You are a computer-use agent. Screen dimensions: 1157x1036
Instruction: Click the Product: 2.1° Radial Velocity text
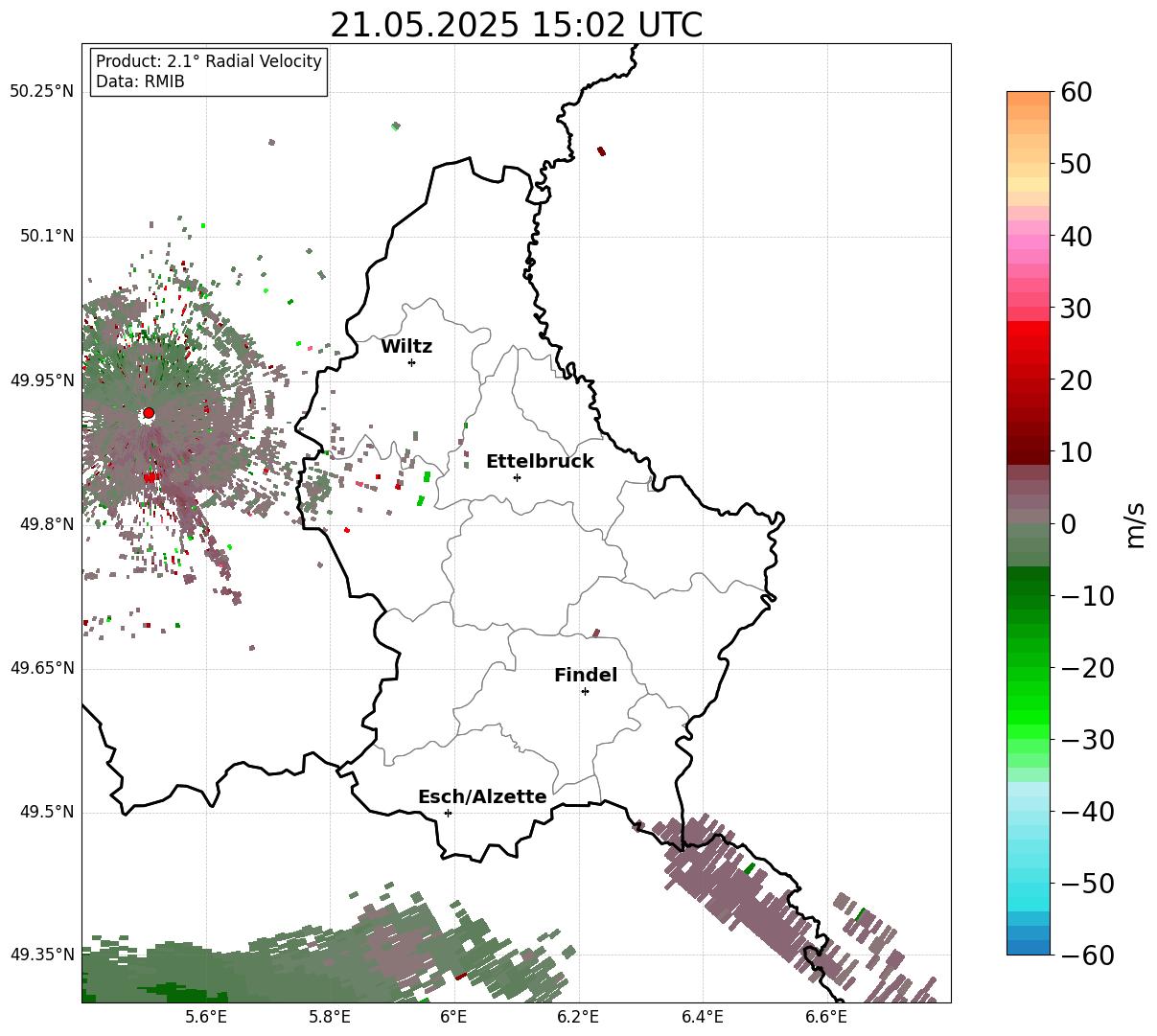click(209, 61)
